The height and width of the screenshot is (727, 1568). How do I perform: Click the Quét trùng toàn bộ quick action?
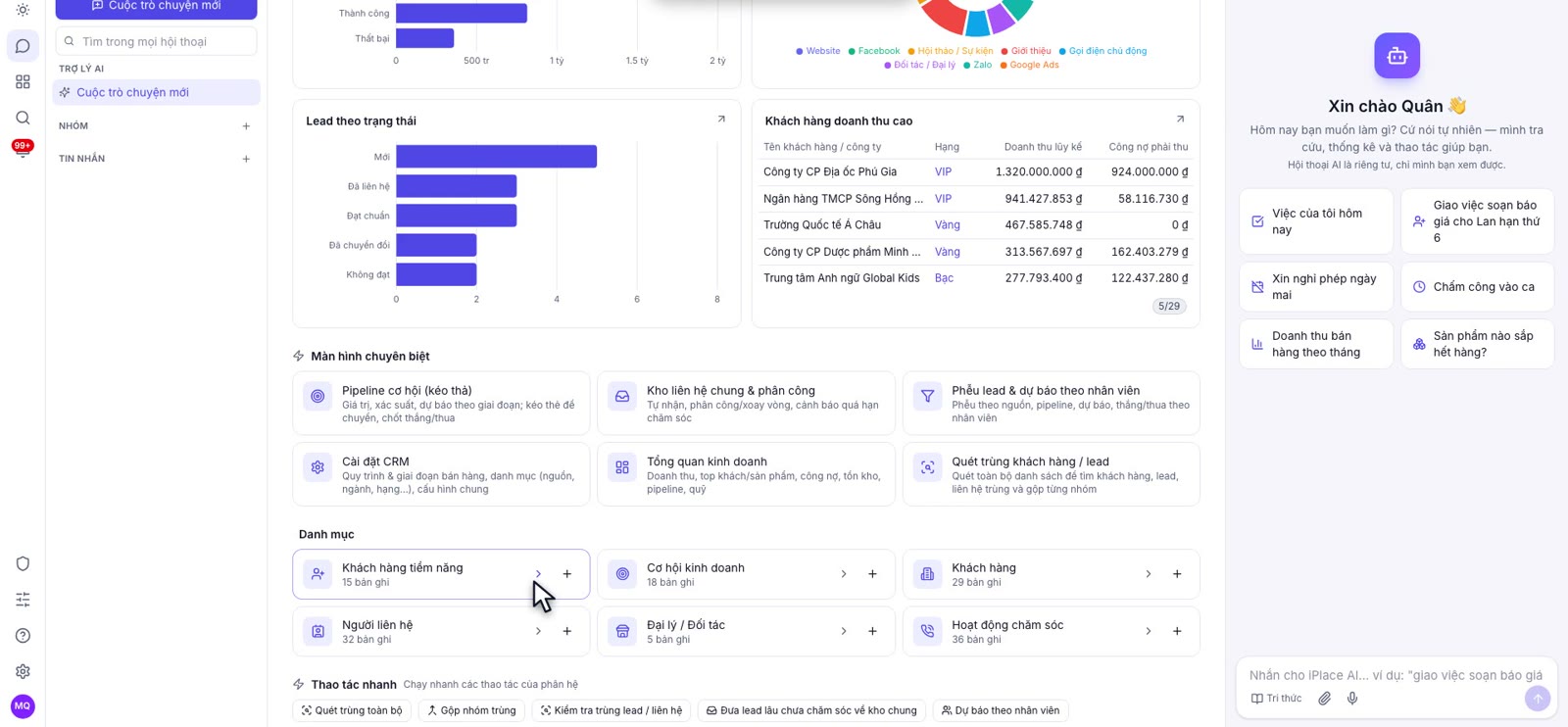[x=352, y=710]
